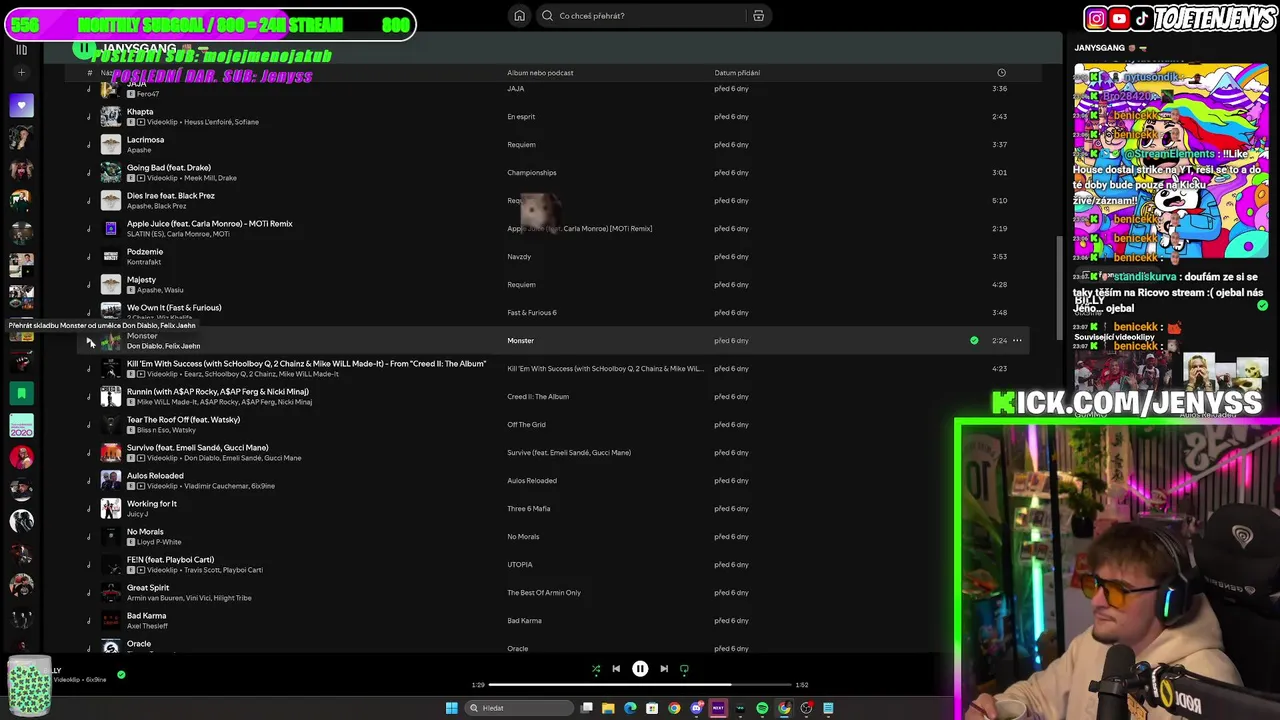Open three-dot menu for Monster row

(x=1017, y=341)
